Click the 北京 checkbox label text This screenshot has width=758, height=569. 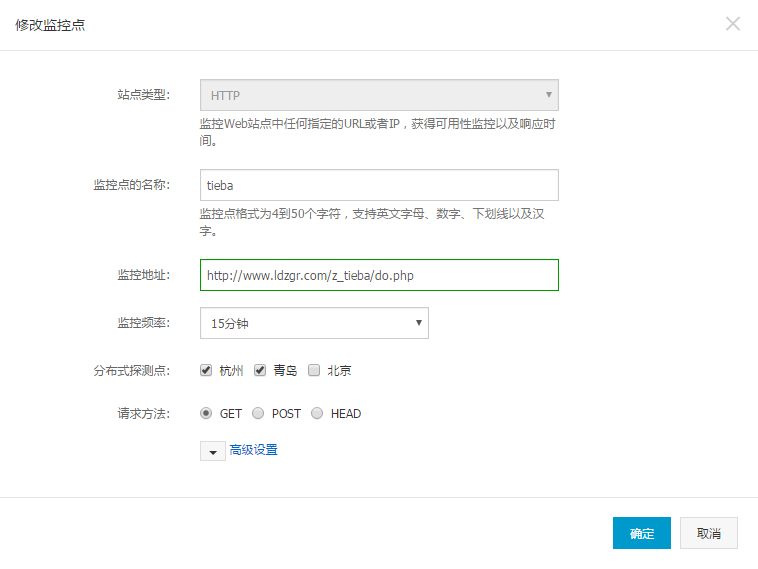coord(339,371)
